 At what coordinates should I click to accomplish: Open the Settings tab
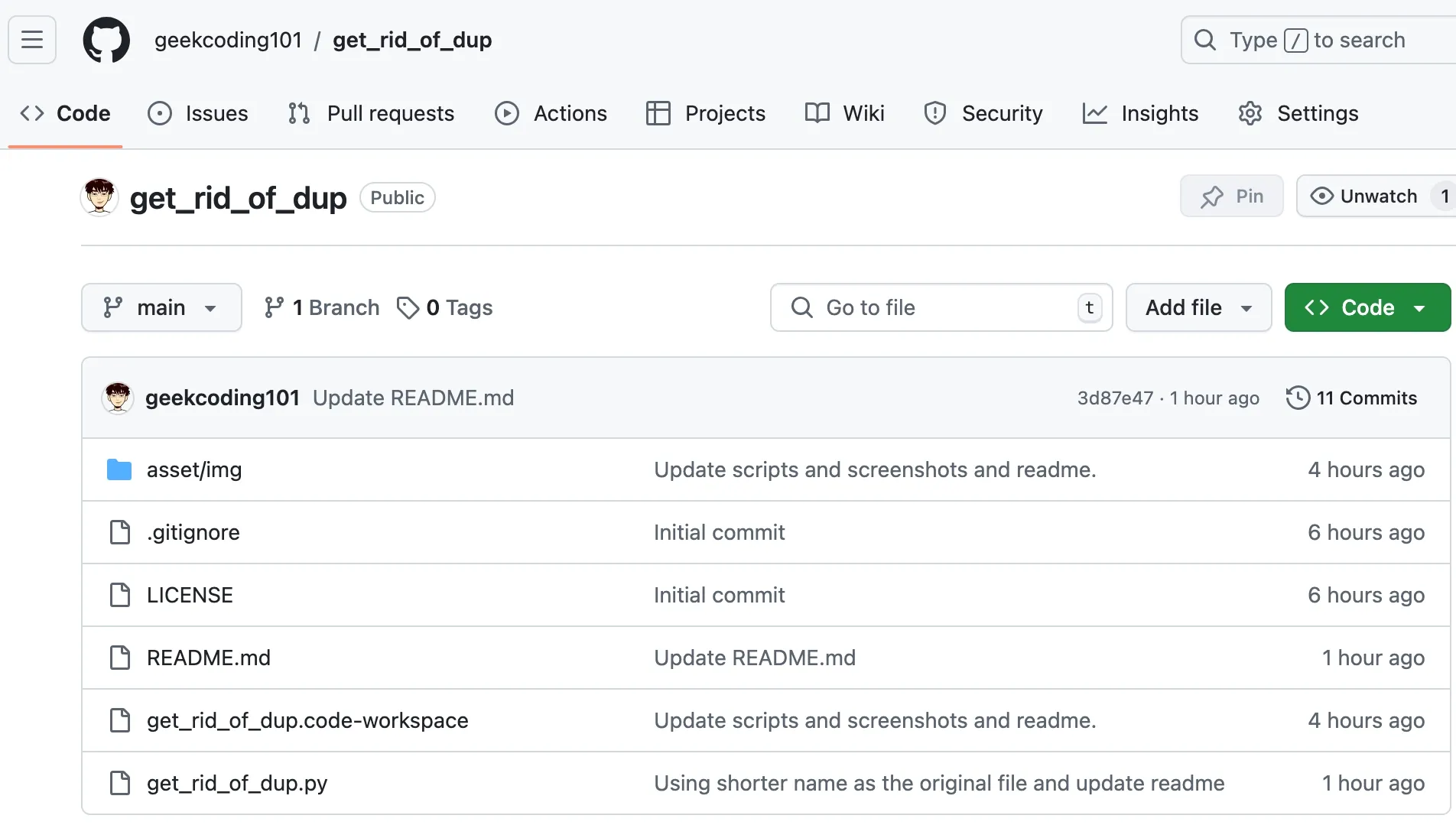click(x=1298, y=113)
